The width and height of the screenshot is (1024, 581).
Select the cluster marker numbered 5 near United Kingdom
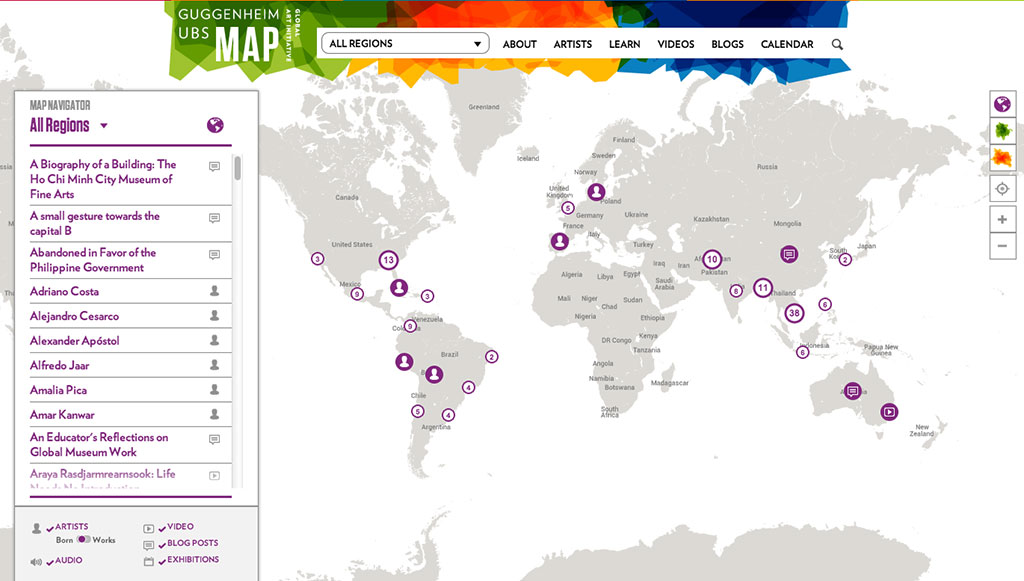[x=568, y=208]
